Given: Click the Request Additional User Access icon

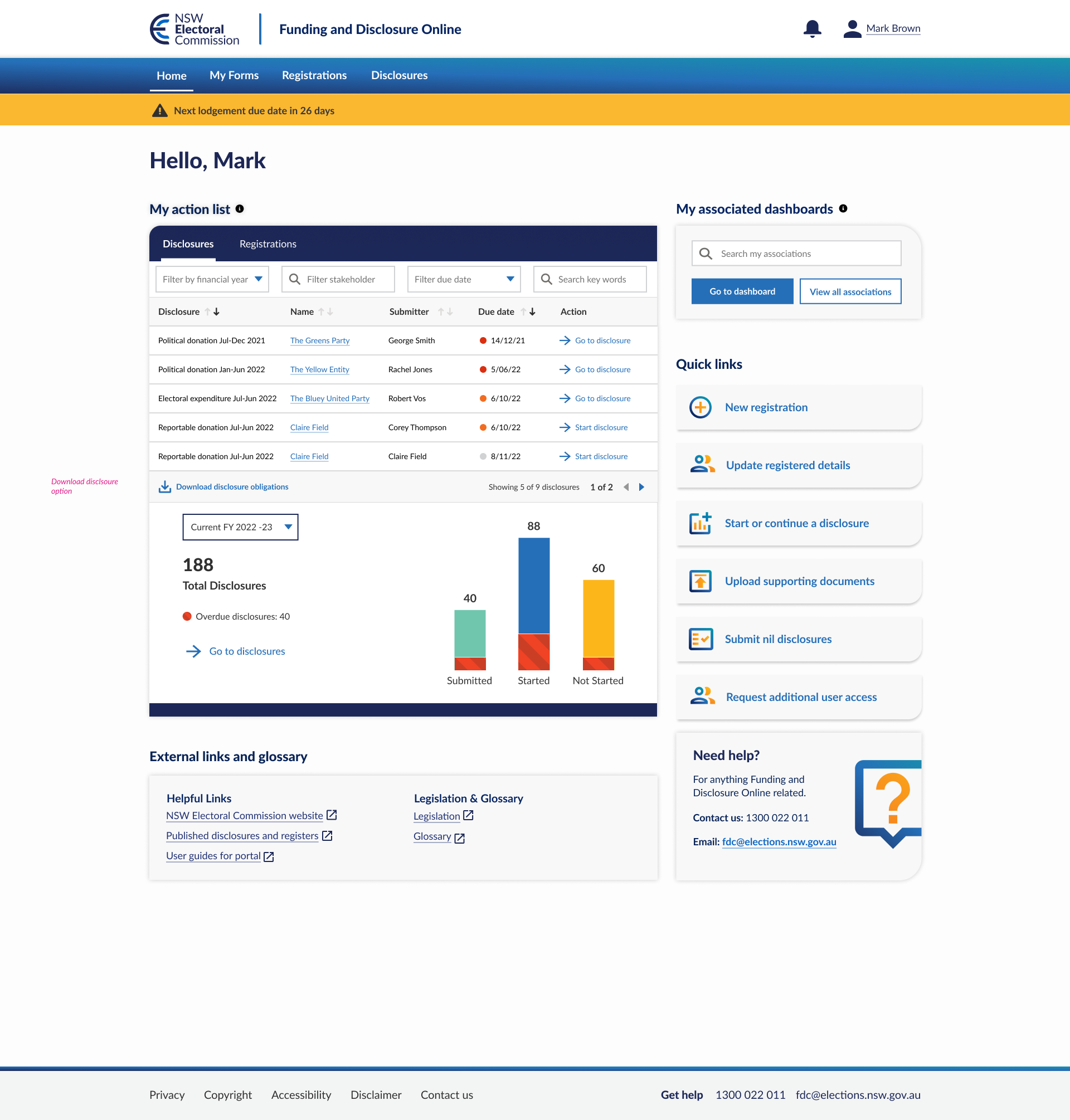Looking at the screenshot, I should [x=701, y=697].
